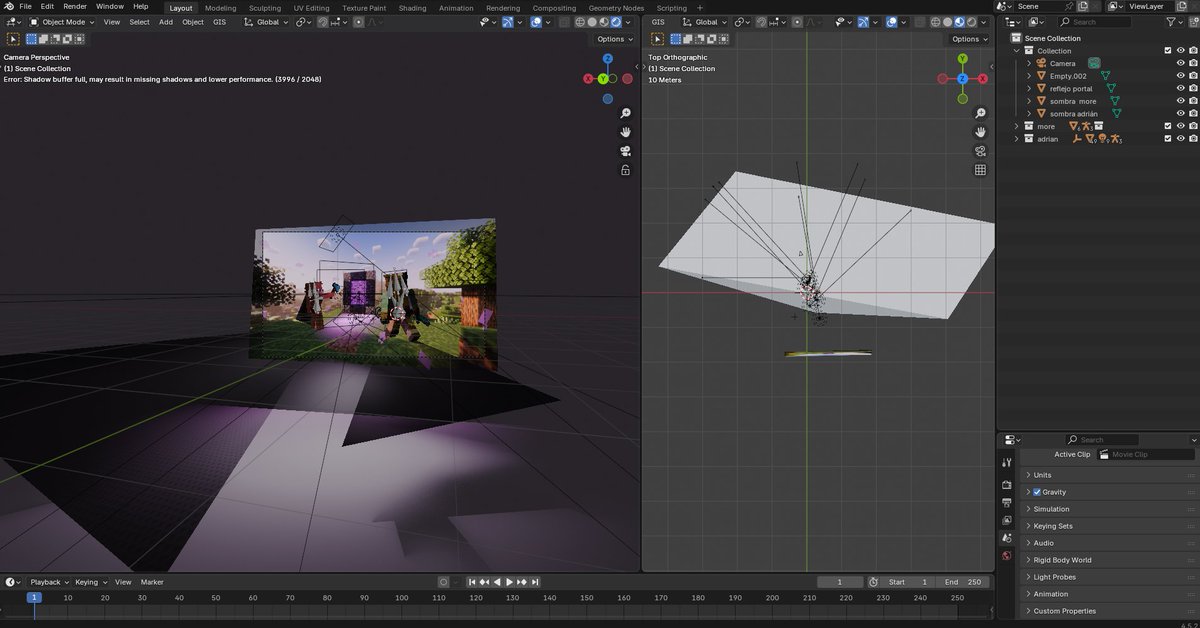Click pan hand icon in top orthographic viewport

click(x=981, y=132)
